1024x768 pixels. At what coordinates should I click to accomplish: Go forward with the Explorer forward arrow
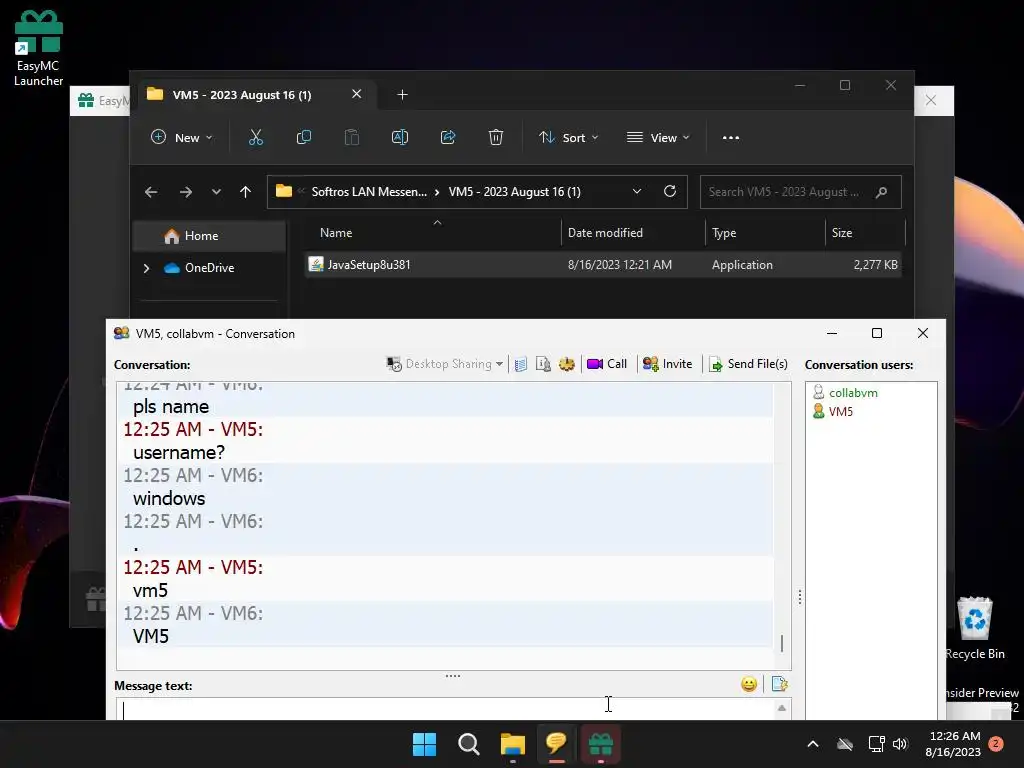185,192
